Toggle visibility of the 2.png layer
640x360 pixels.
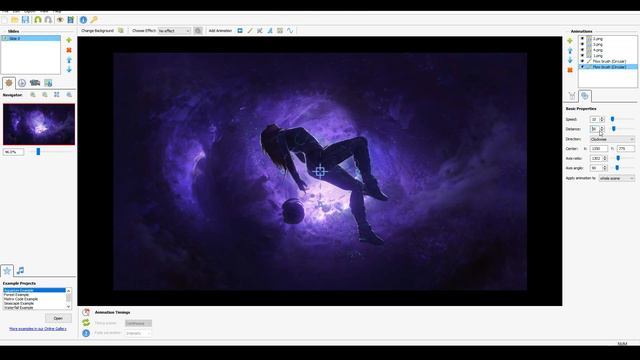[582, 39]
